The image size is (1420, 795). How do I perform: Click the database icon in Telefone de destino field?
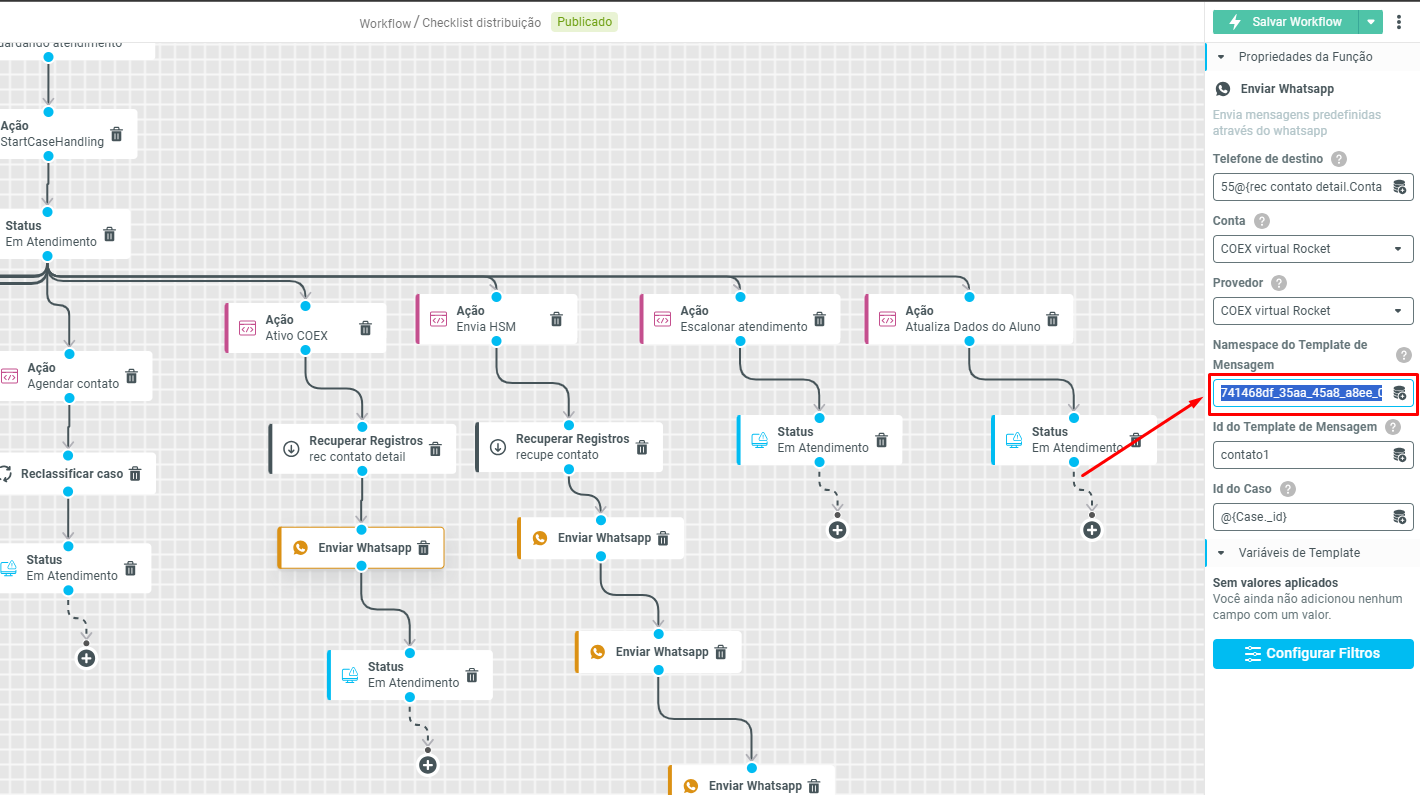tap(1399, 187)
